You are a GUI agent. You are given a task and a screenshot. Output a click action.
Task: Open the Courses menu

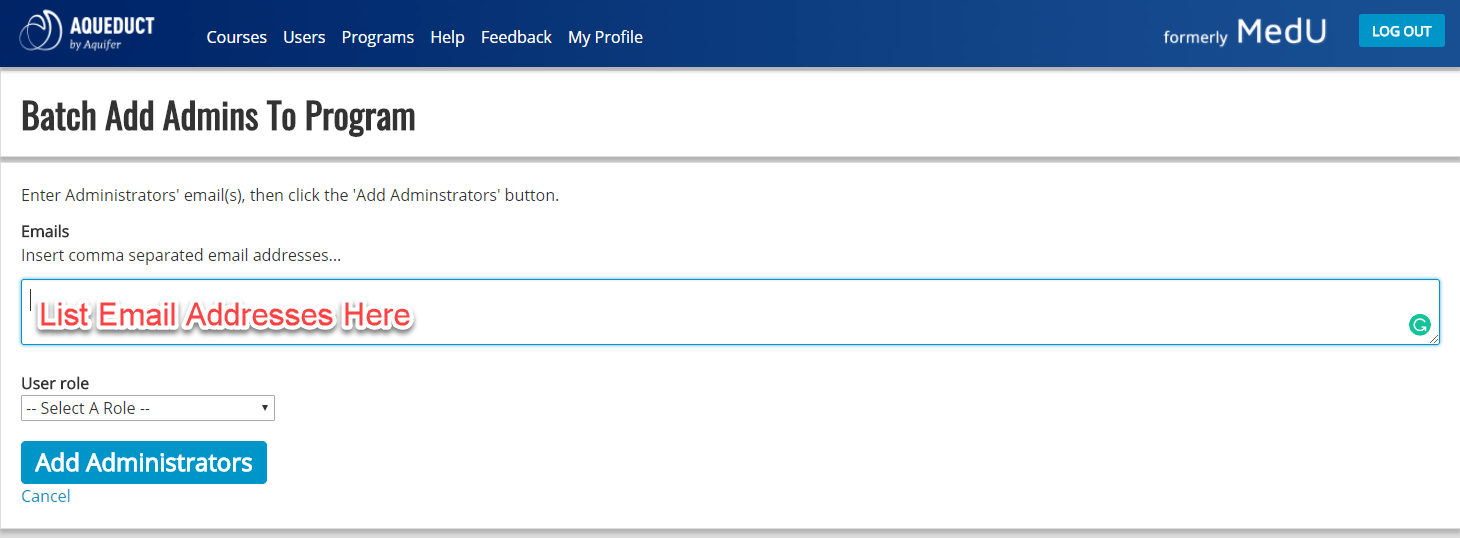point(236,37)
